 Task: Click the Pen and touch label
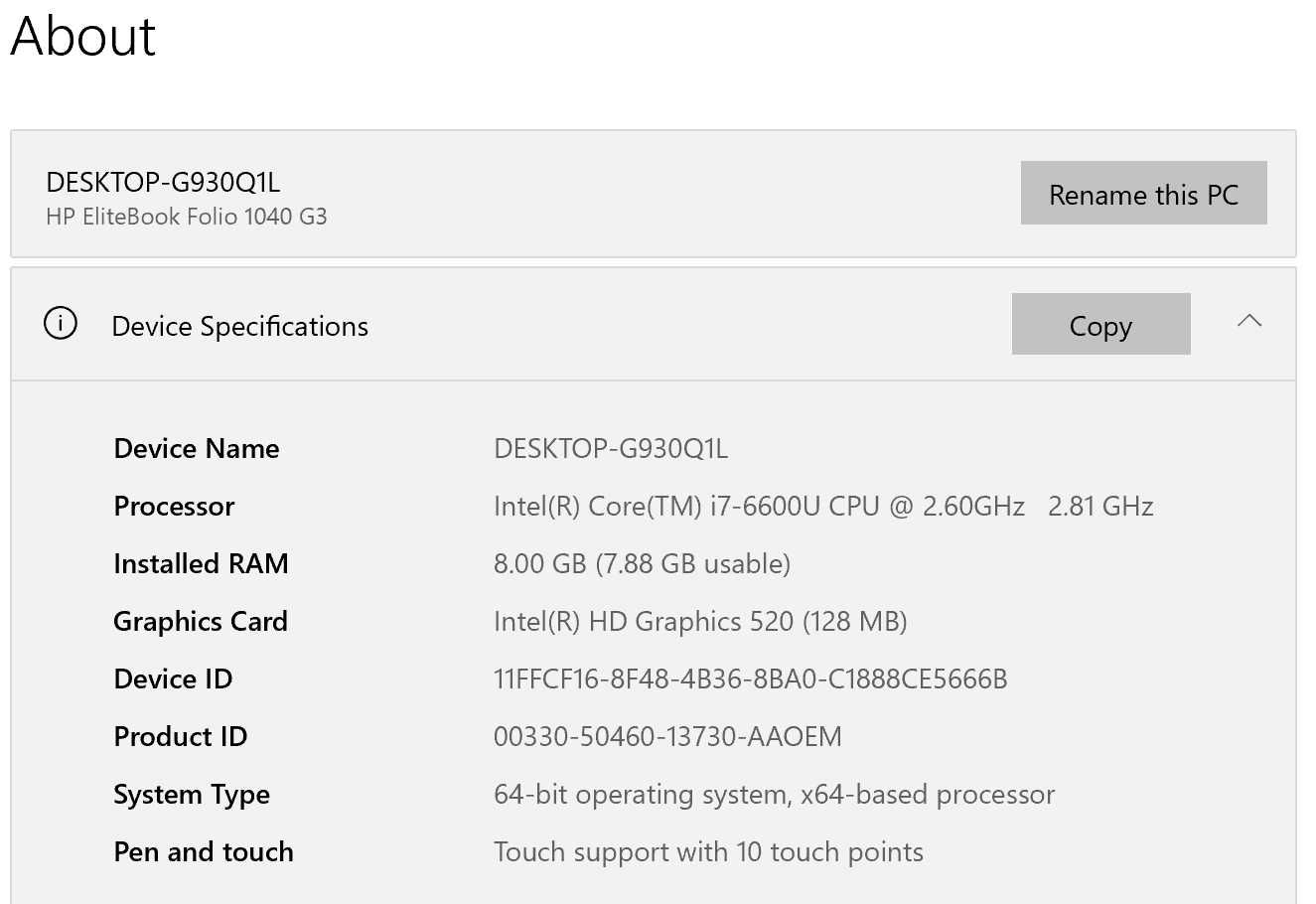click(204, 851)
